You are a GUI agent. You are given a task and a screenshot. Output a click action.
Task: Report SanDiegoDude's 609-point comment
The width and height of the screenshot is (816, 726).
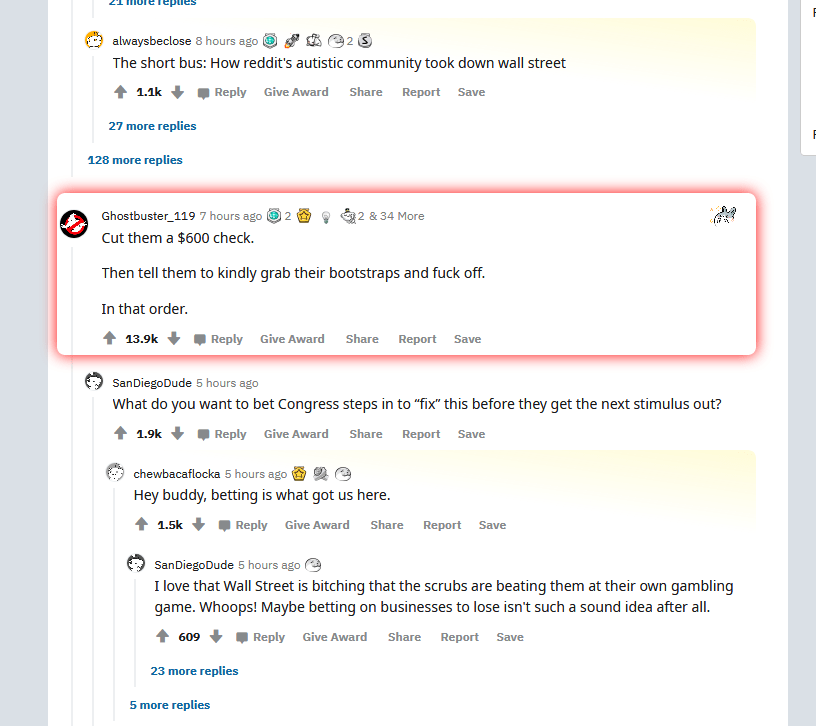pos(459,637)
